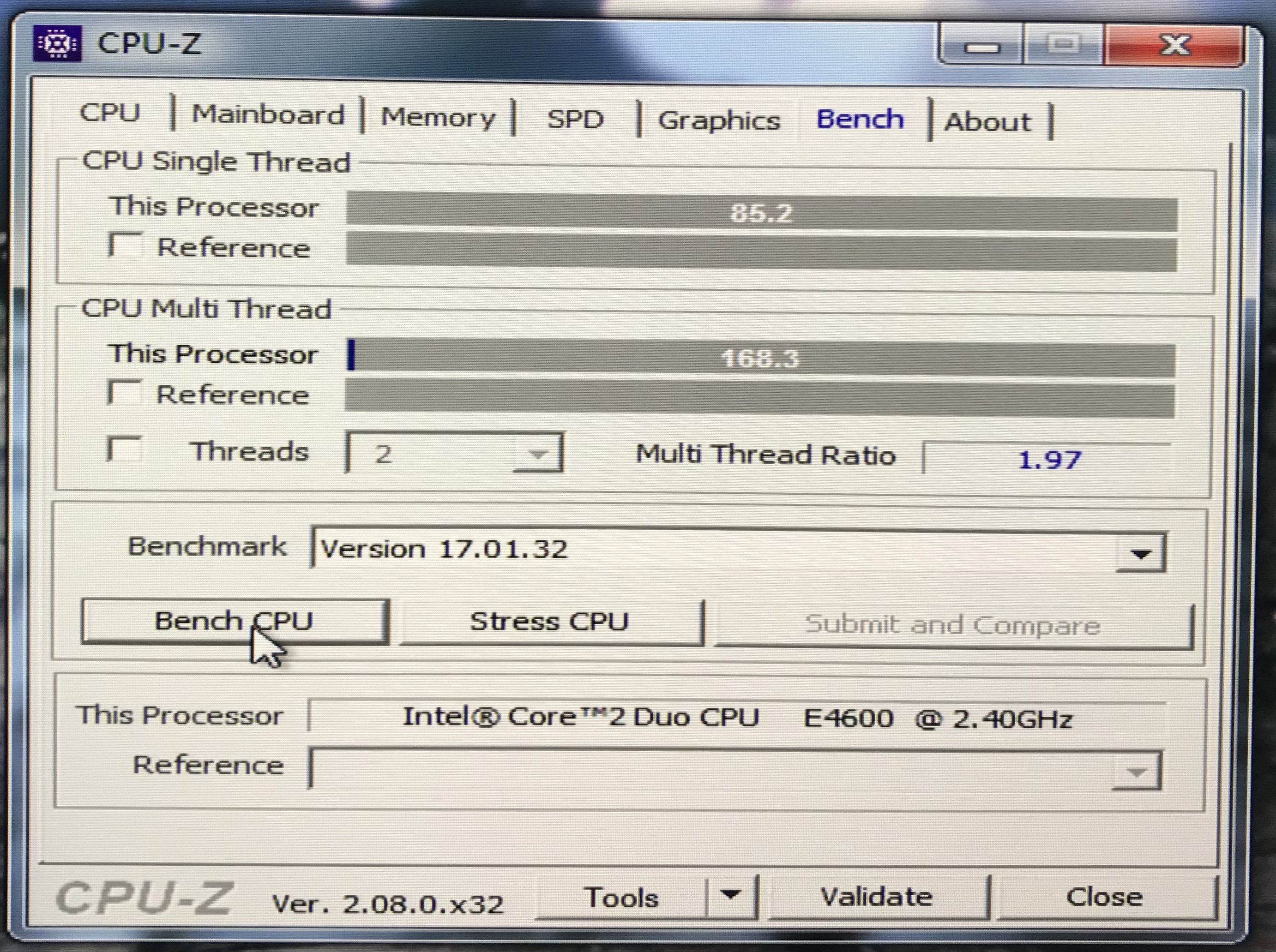Switch to the Memory tab

click(438, 118)
